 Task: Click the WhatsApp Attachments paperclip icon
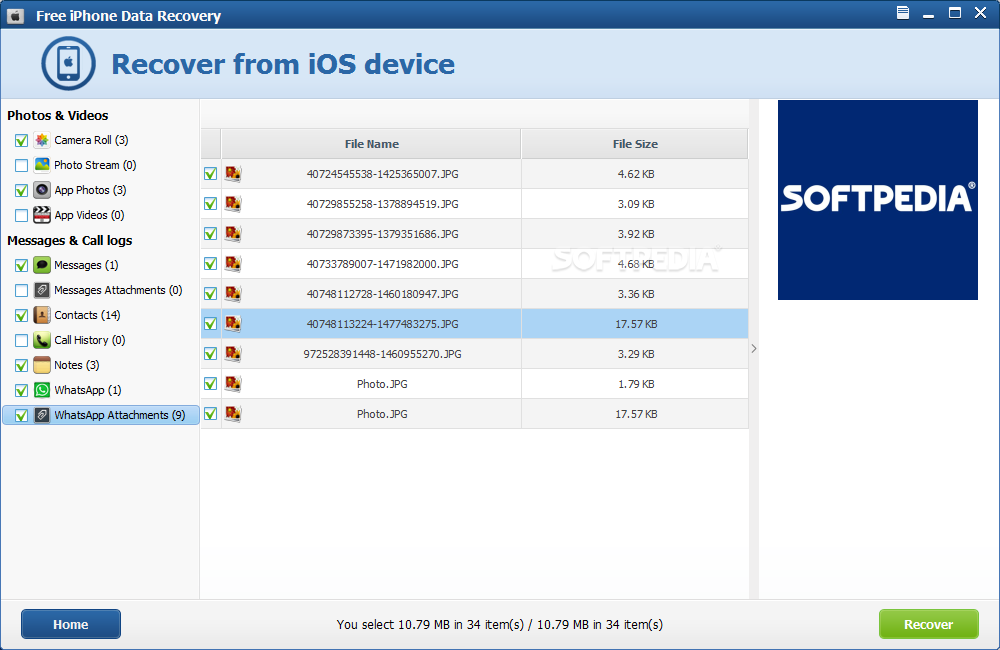point(42,415)
